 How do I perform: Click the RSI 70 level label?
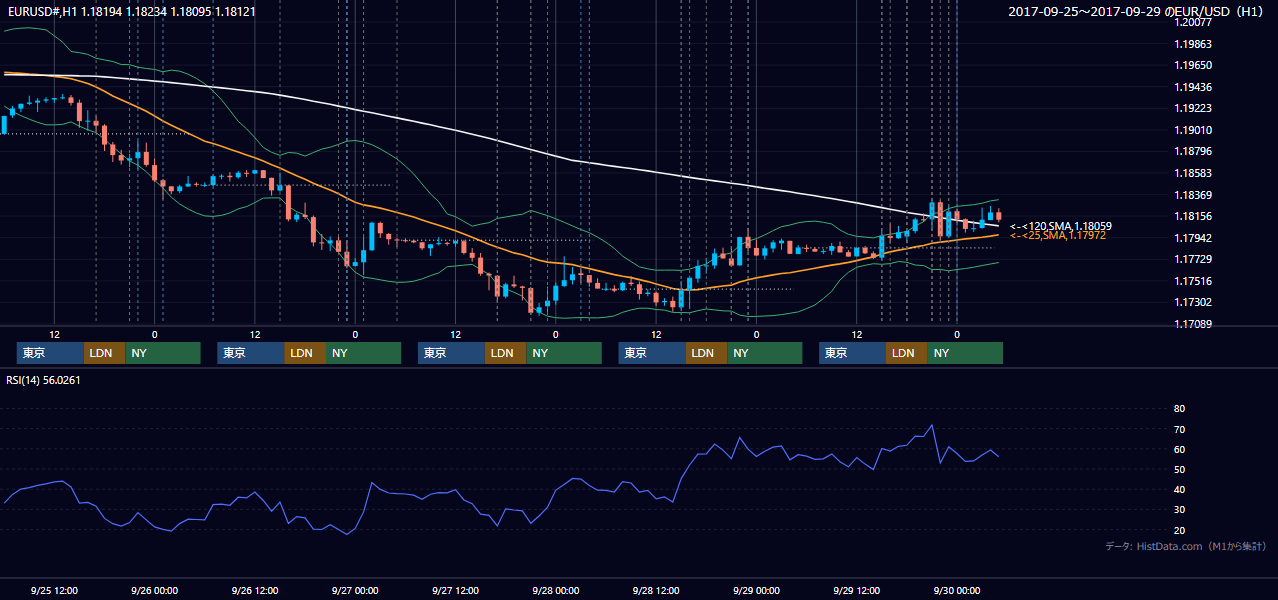tap(1179, 429)
